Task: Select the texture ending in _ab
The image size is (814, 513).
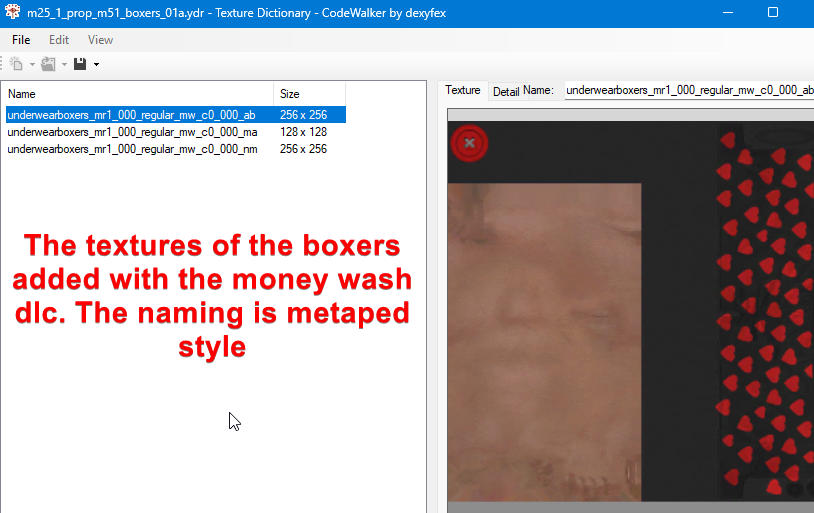Action: [132, 115]
